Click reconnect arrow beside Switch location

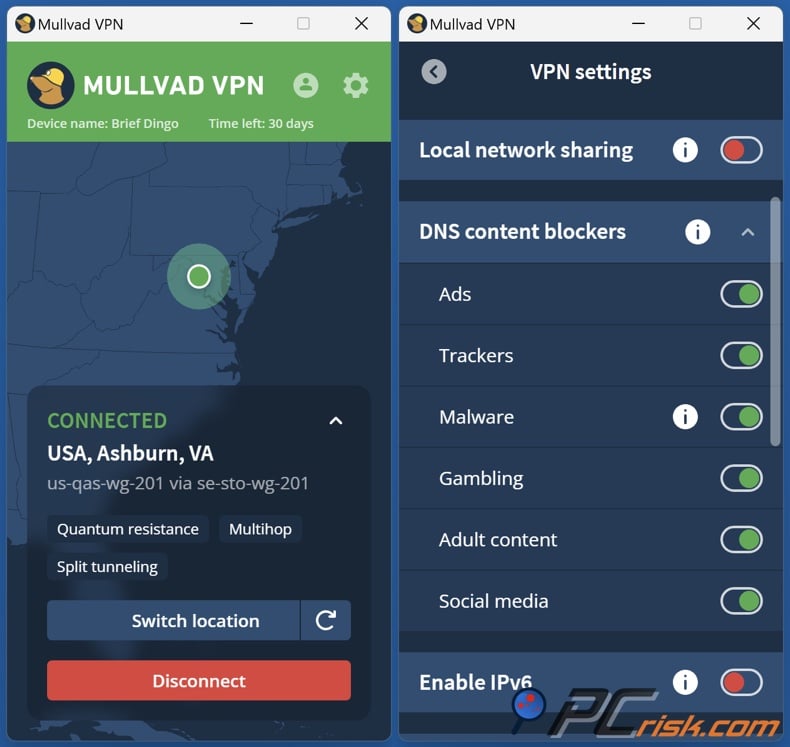325,620
